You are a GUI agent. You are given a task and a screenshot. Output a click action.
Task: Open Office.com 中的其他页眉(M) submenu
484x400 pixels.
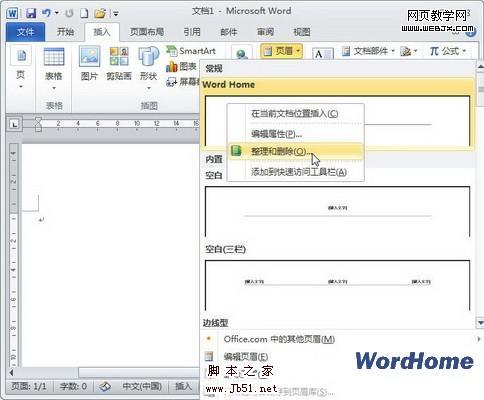pos(341,339)
